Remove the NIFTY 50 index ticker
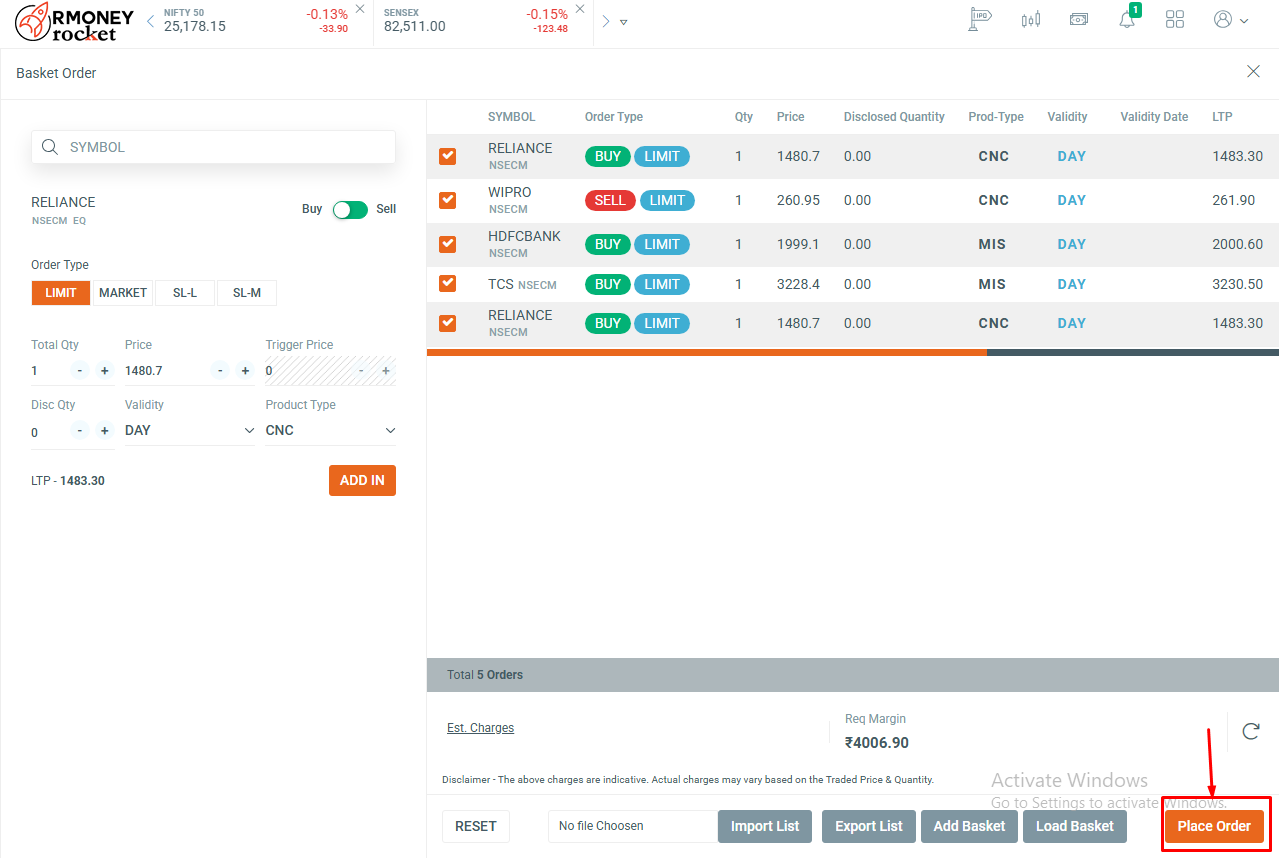 360,9
